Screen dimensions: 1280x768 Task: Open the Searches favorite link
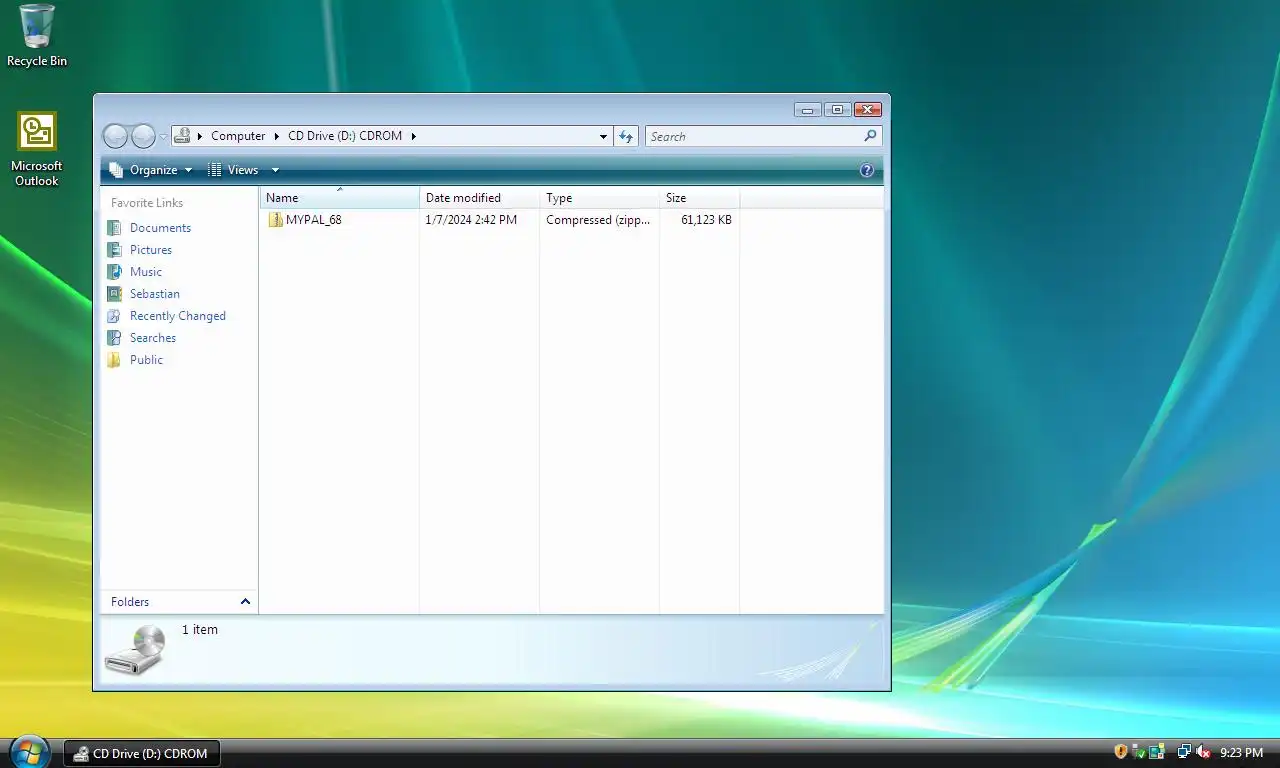(x=153, y=338)
